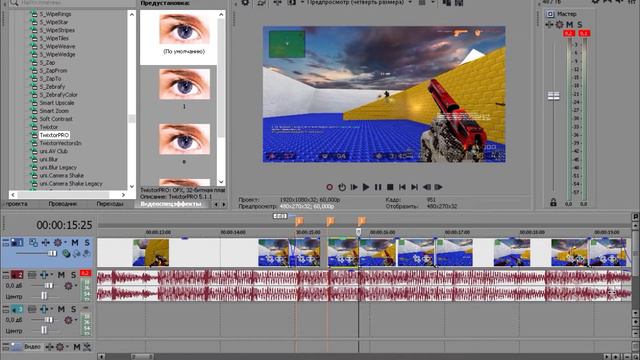The width and height of the screenshot is (640, 360).
Task: Show next tabs with right arrow
Action: click(x=224, y=204)
